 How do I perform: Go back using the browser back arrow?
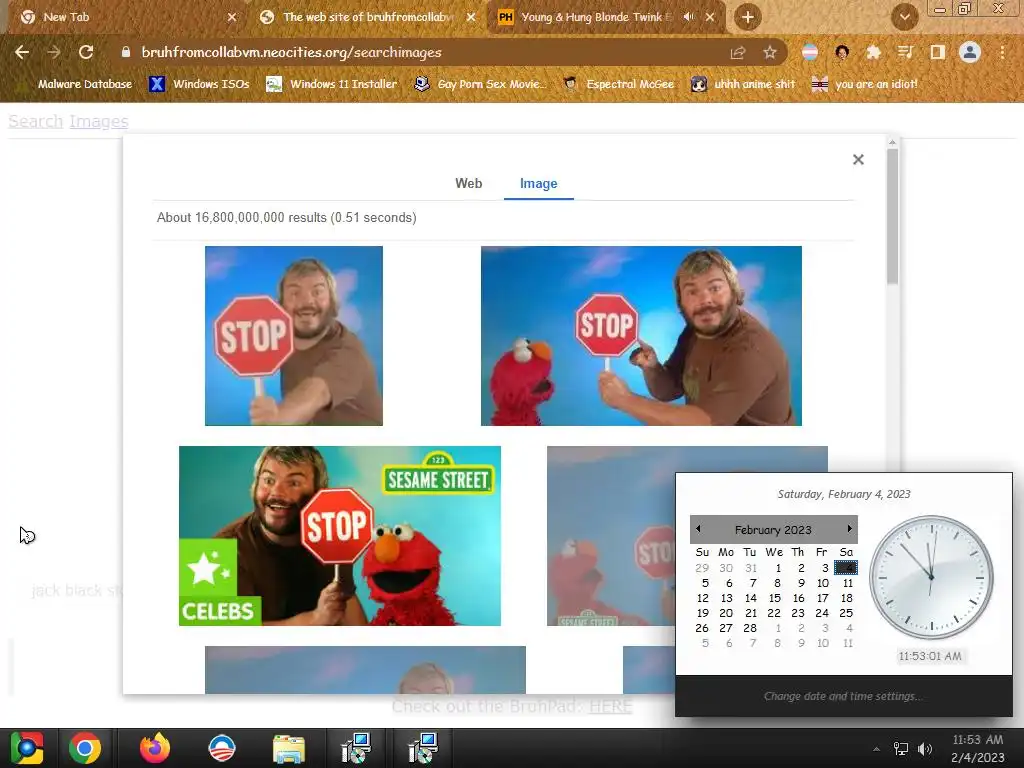[x=22, y=52]
